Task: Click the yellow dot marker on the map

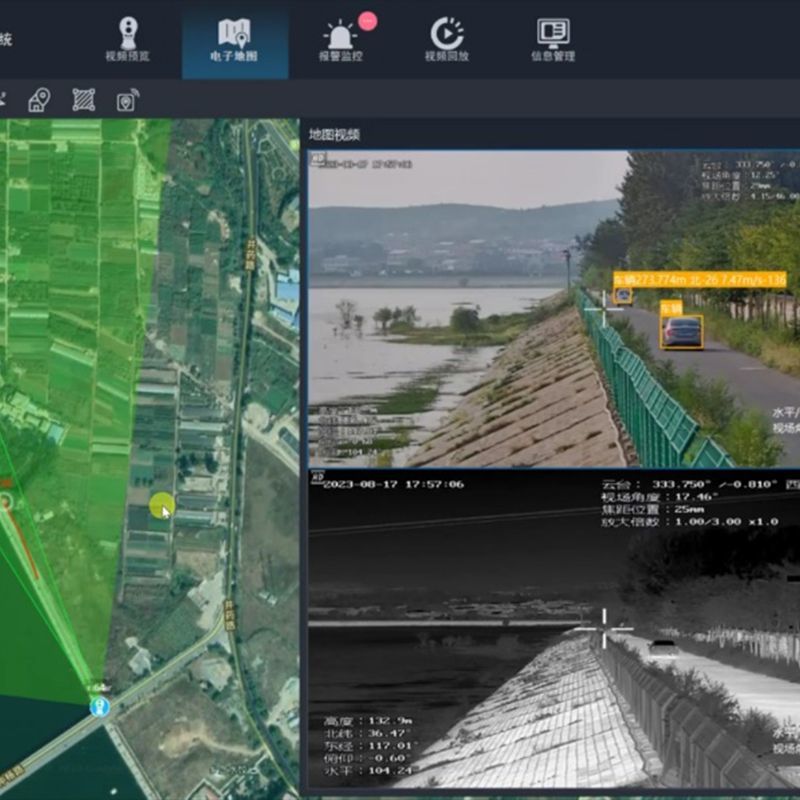Action: 162,506
